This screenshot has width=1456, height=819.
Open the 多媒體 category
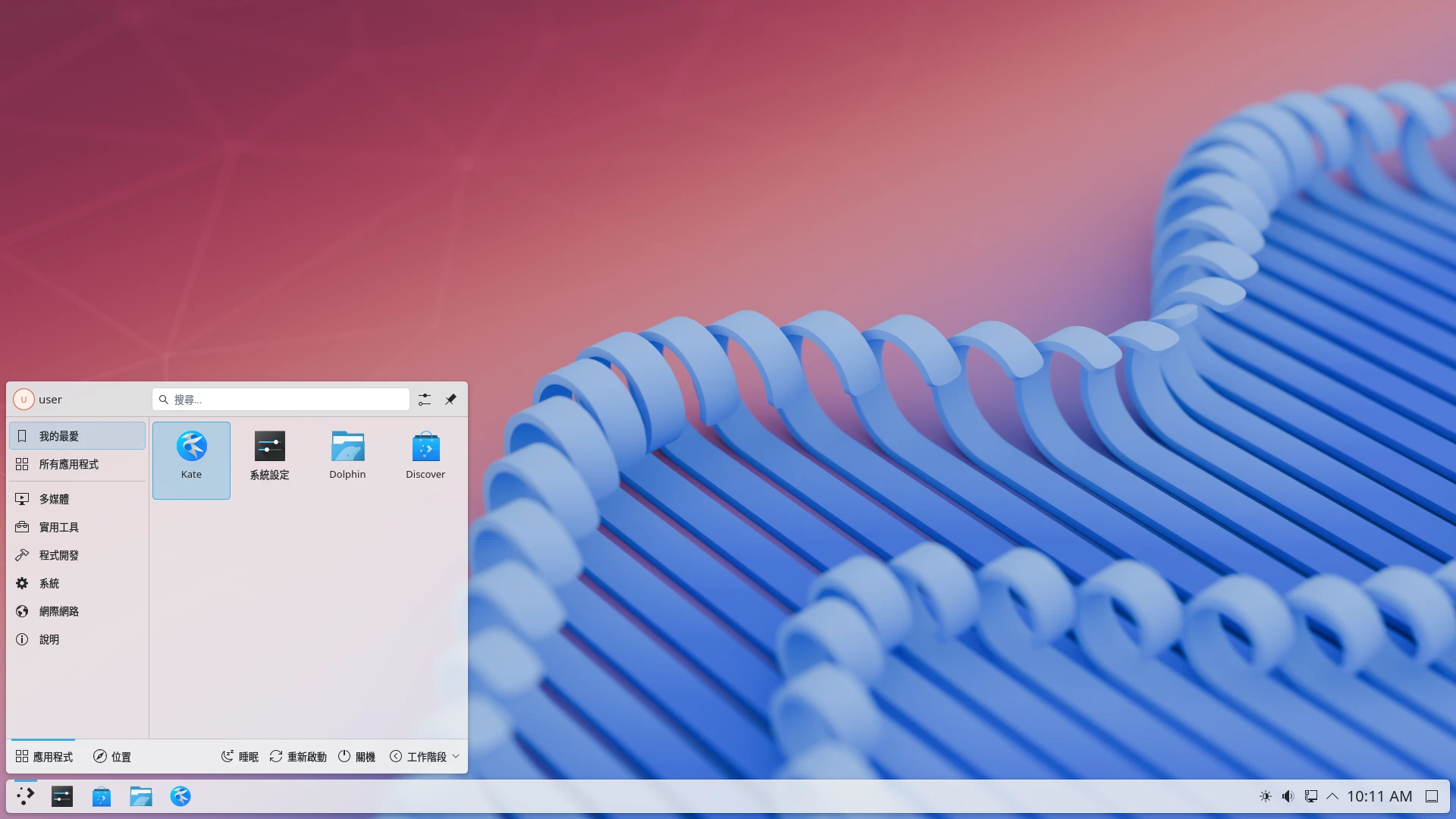pos(77,499)
